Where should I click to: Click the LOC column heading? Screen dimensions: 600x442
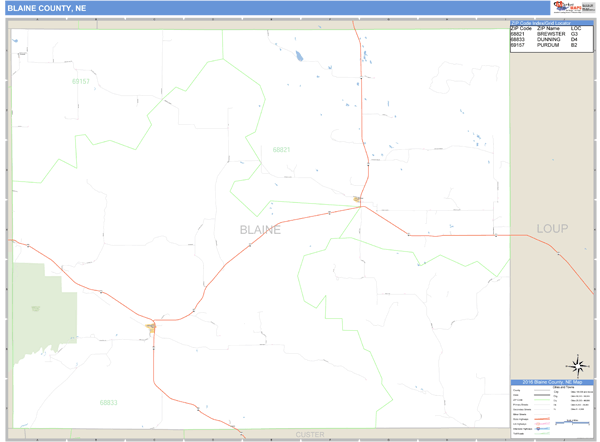tap(575, 28)
